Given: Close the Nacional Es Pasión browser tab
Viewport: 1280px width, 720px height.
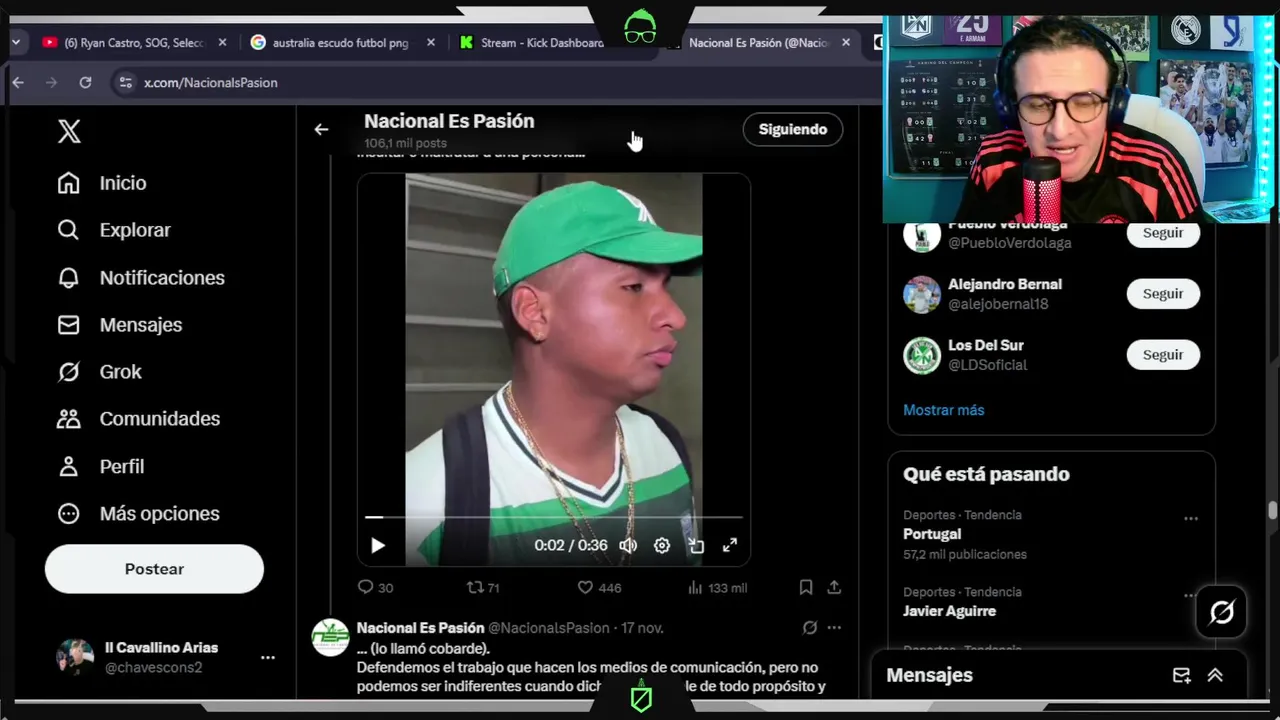Looking at the screenshot, I should point(846,43).
